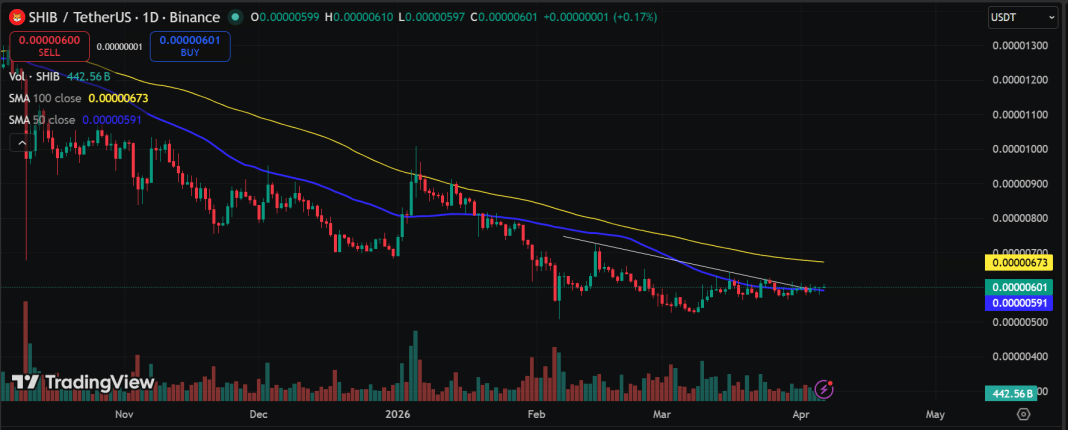Select the SMA 100 close indicator legend
This screenshot has width=1068, height=430.
79,99
